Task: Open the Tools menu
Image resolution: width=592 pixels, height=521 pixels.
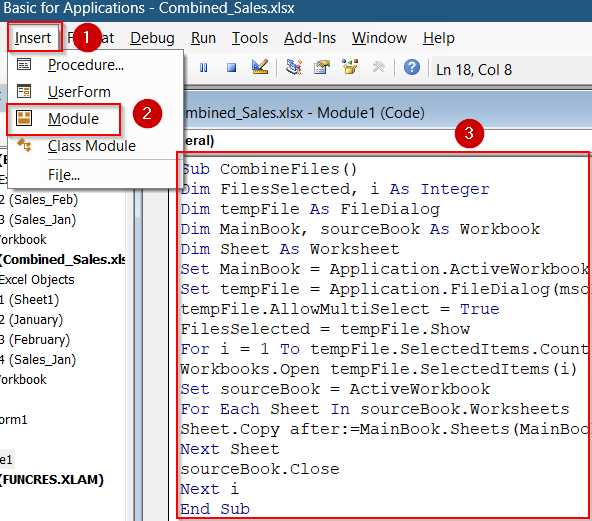Action: (x=250, y=38)
